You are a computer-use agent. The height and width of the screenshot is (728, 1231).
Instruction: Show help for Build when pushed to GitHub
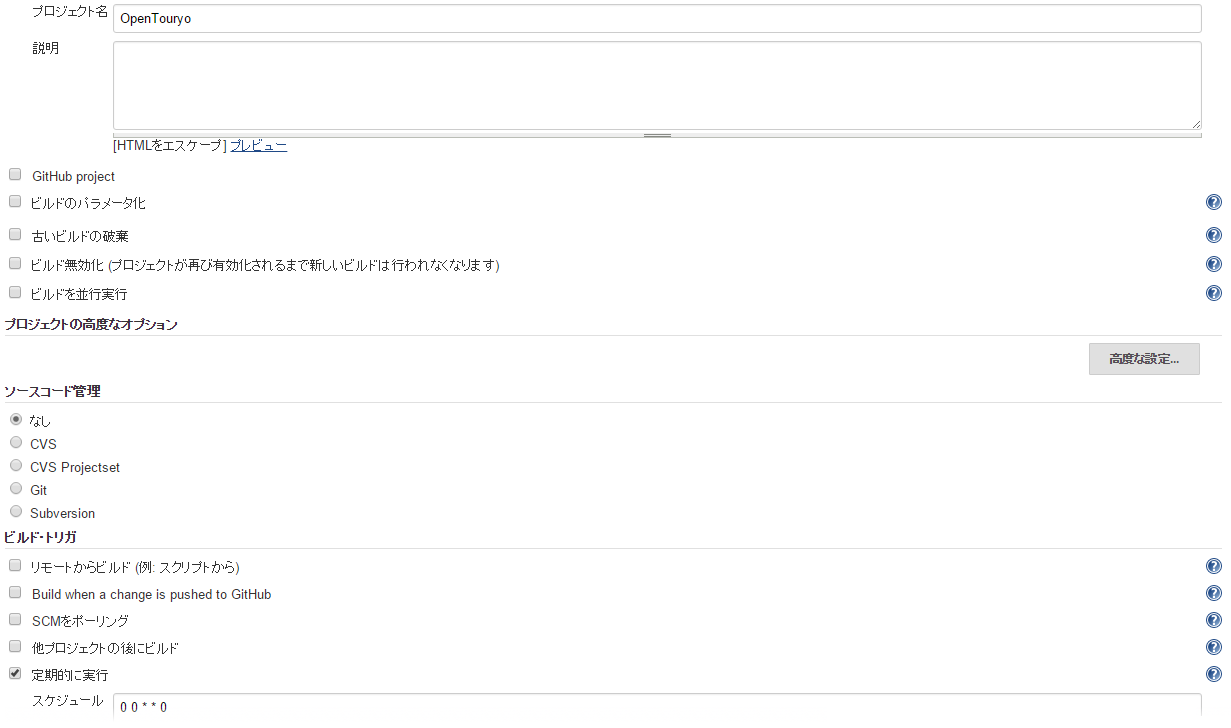(x=1213, y=594)
